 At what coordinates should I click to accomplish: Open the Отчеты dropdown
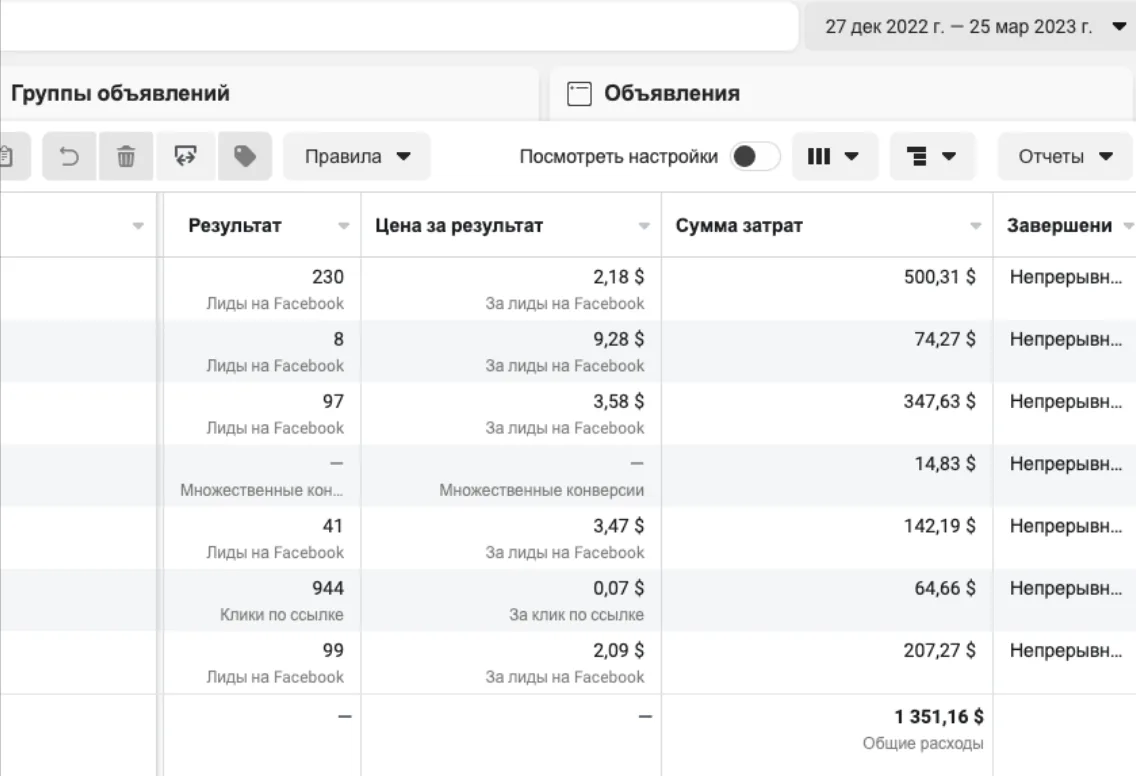click(1064, 157)
